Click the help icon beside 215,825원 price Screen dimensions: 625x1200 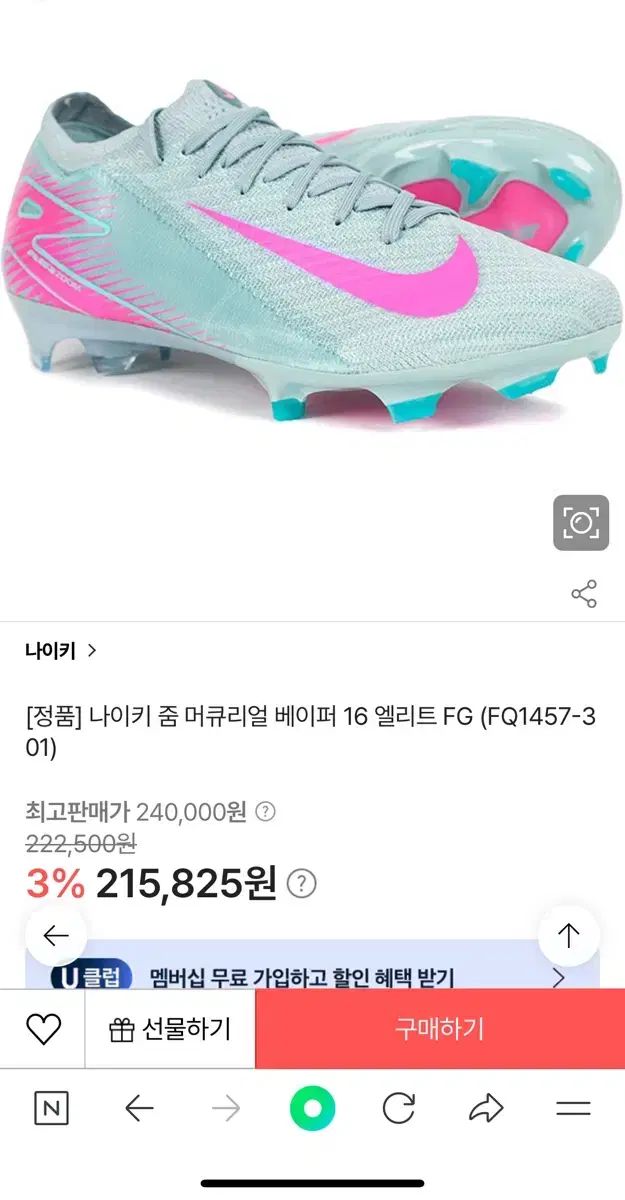click(302, 884)
